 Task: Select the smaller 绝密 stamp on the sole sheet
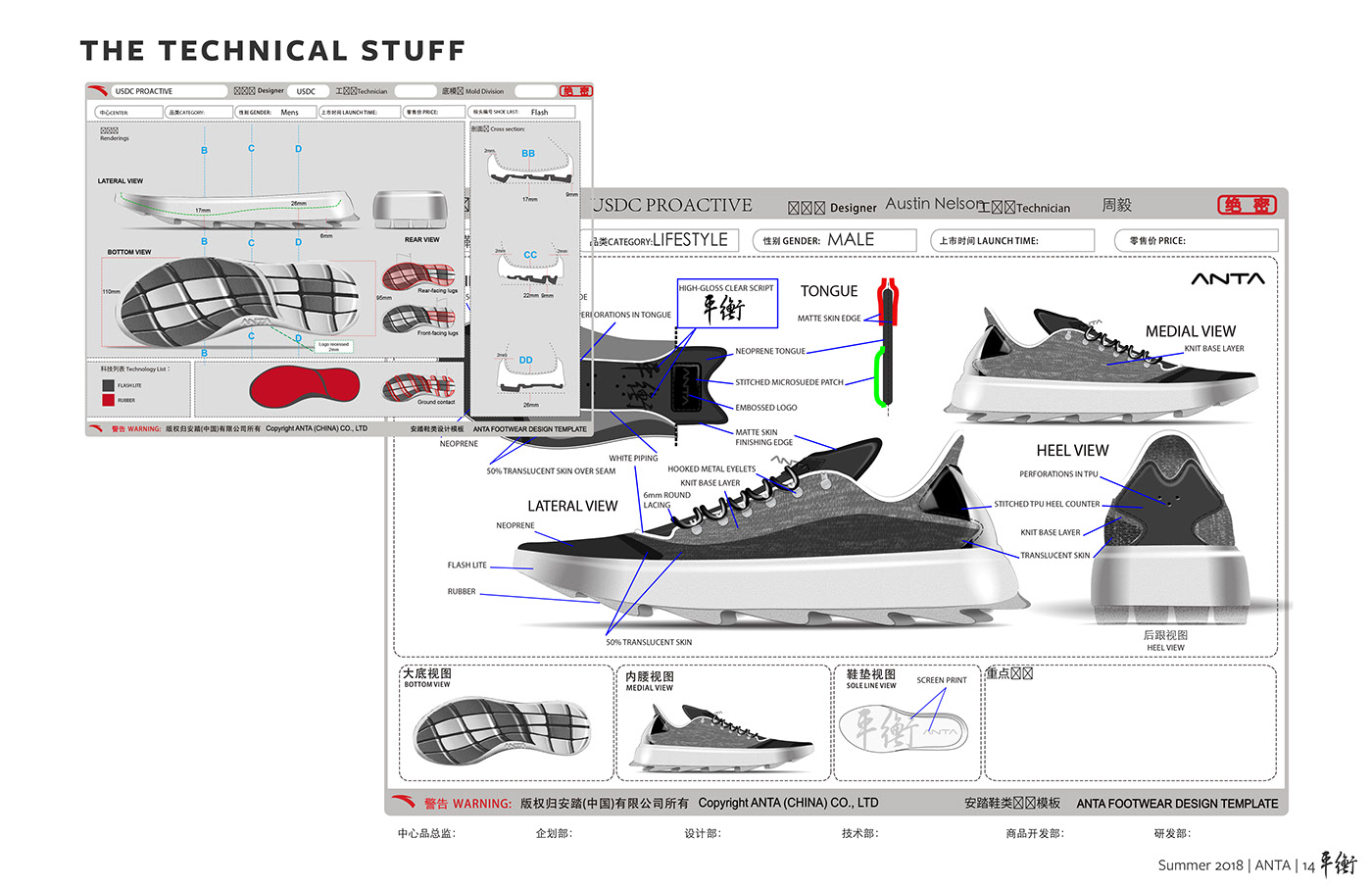pos(576,90)
